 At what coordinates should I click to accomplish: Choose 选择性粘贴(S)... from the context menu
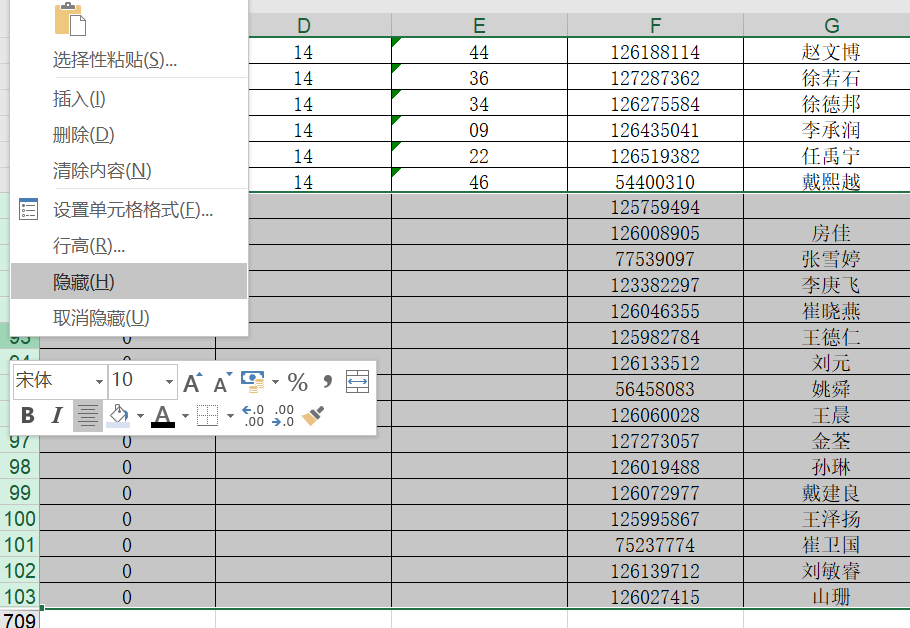129,59
